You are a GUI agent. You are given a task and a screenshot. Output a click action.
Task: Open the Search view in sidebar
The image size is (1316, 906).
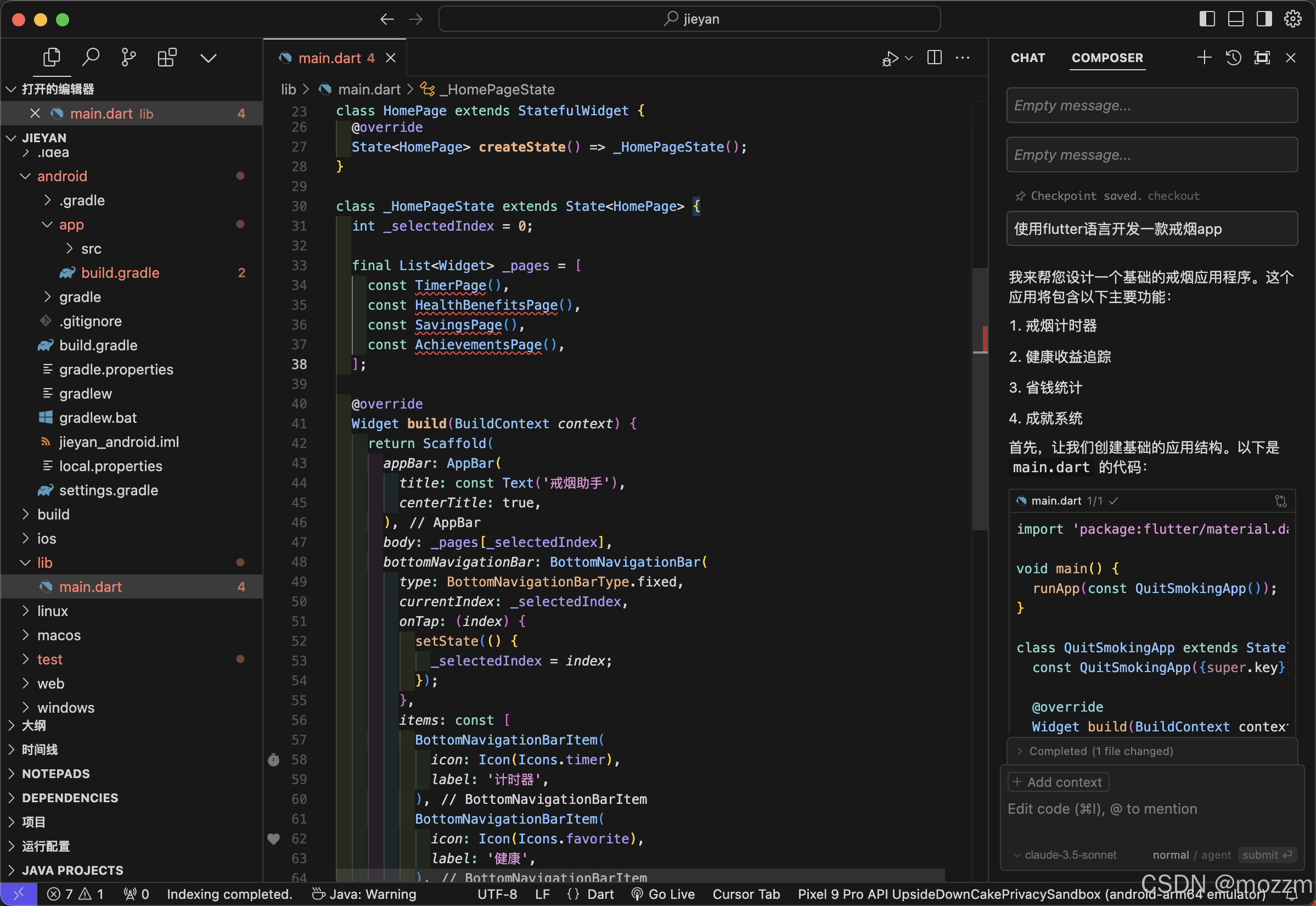(91, 57)
